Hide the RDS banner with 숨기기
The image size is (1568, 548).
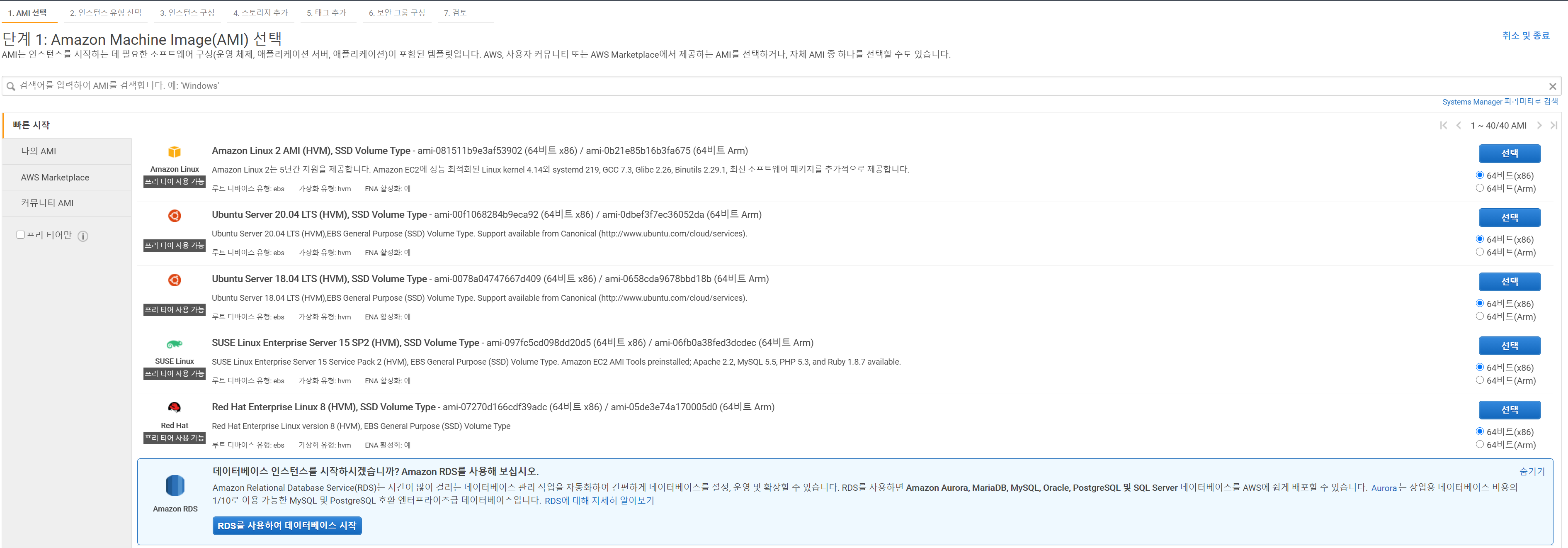click(x=1532, y=471)
